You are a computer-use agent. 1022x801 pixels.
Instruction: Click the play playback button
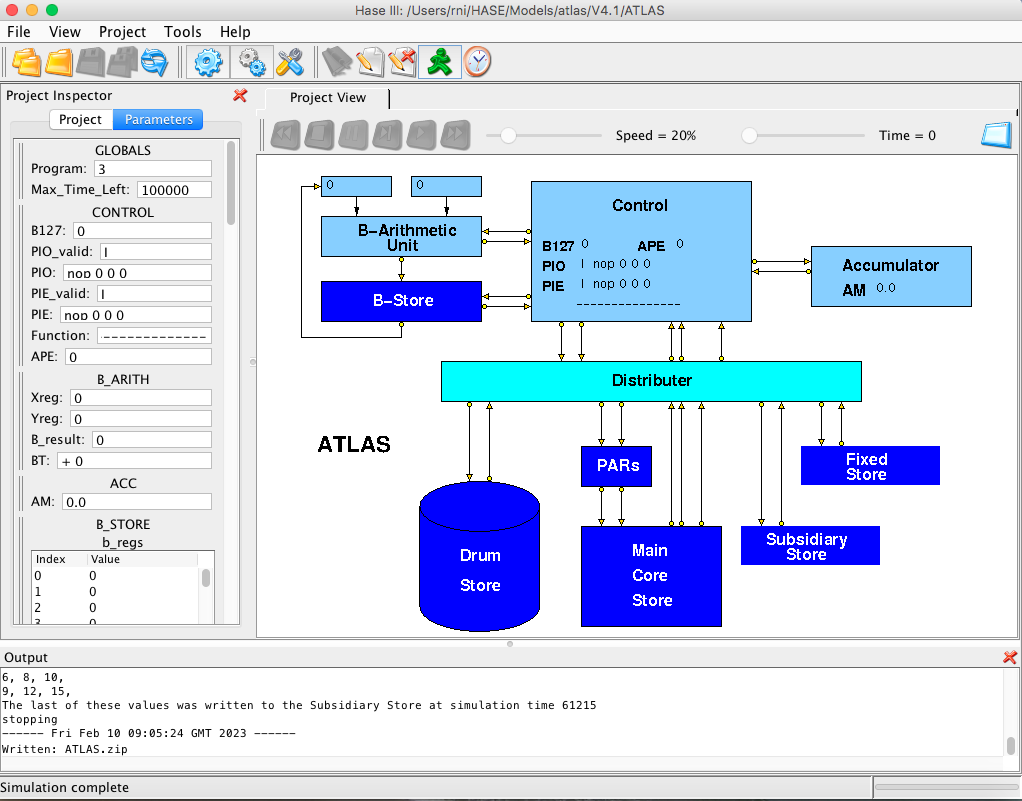[421, 135]
